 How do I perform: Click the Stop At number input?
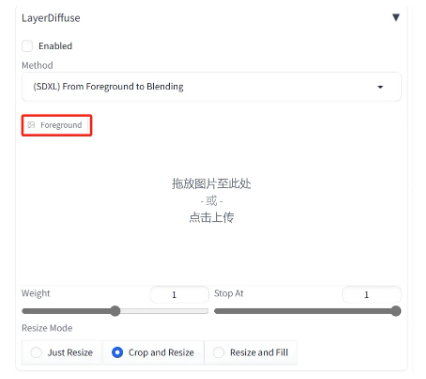372,295
